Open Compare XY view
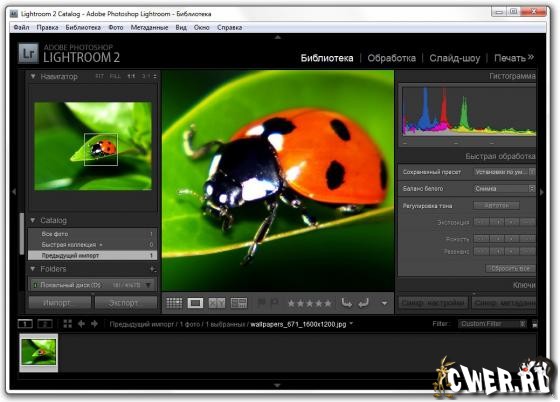The width and height of the screenshot is (560, 402). pos(217,303)
